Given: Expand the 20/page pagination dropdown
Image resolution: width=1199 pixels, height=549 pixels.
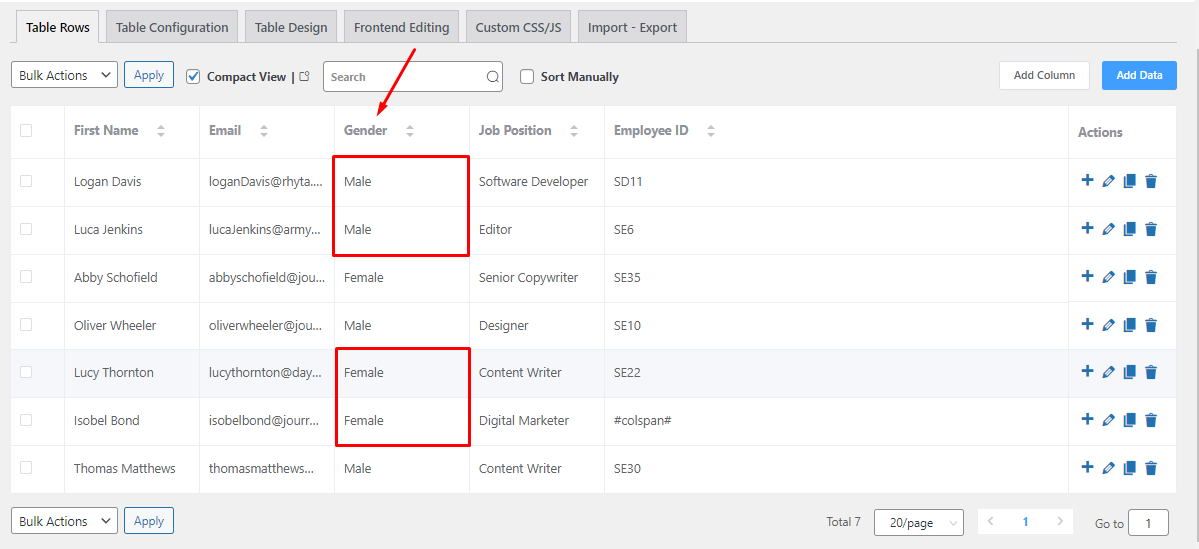Looking at the screenshot, I should pos(919,523).
